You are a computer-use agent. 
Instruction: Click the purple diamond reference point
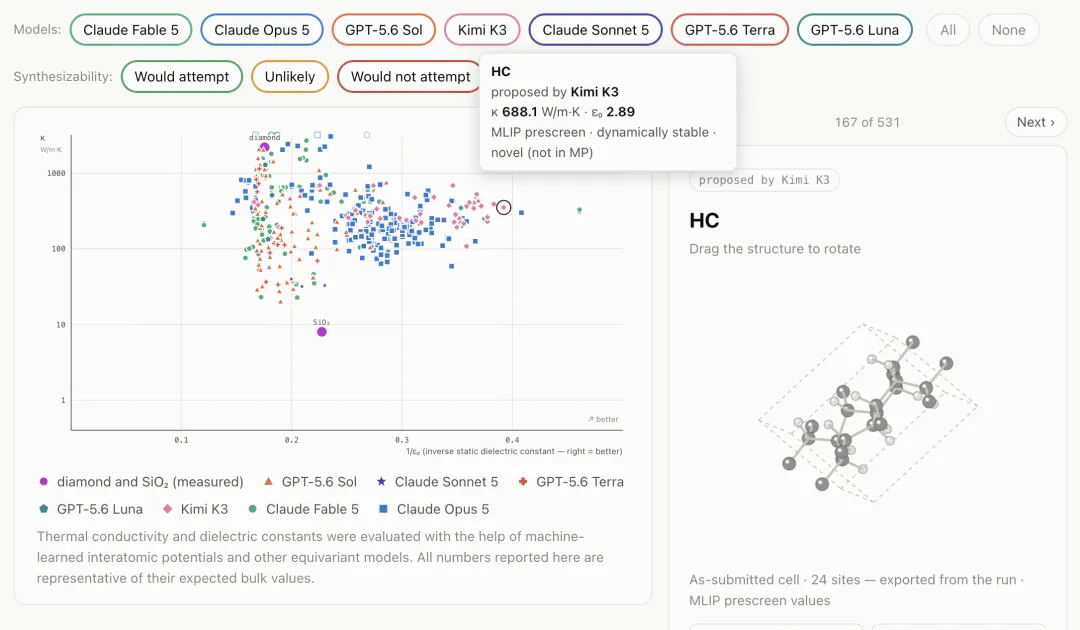[264, 147]
